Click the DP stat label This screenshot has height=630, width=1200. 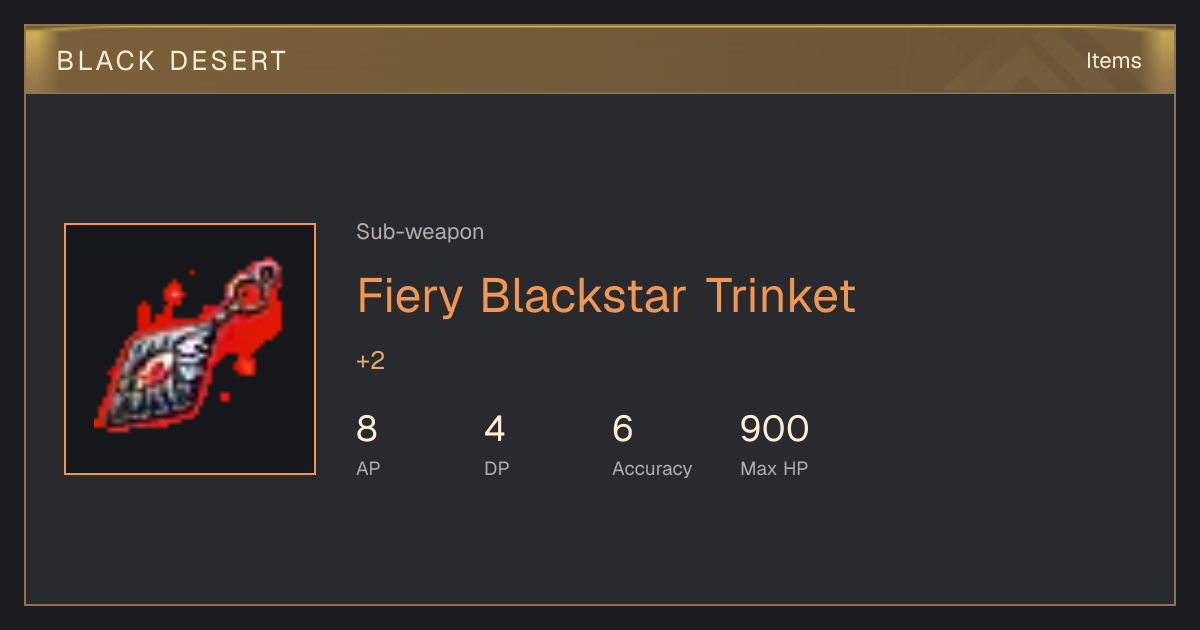coord(497,468)
